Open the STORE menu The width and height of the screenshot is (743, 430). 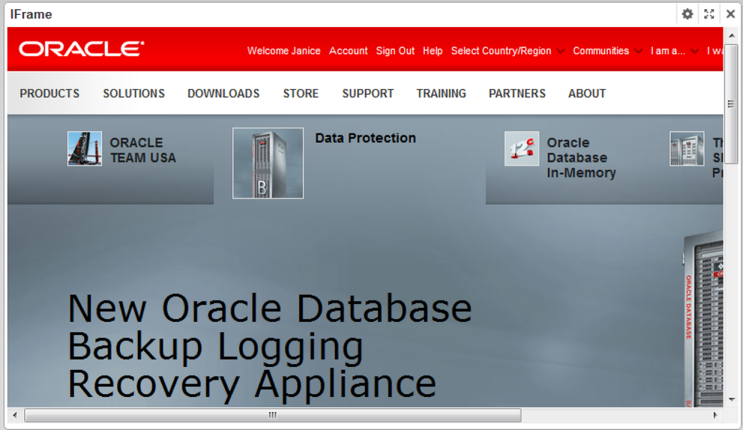tap(300, 93)
